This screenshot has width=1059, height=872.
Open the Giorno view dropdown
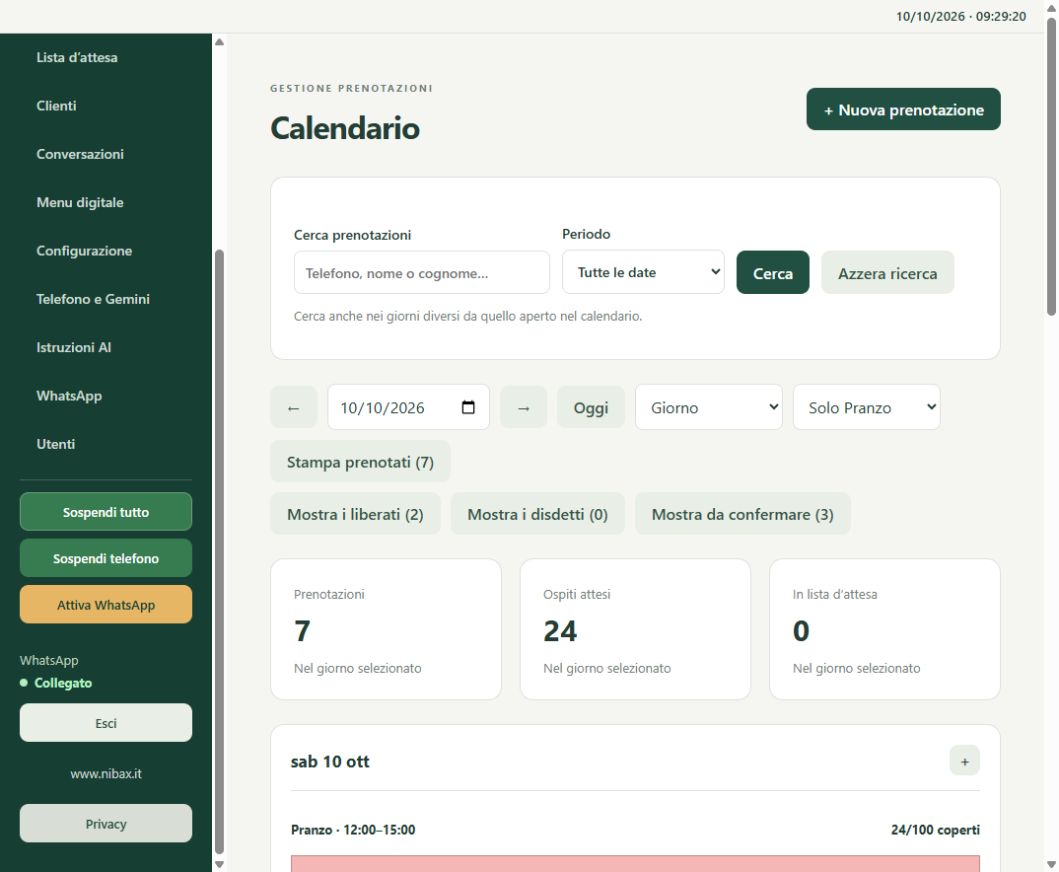tap(708, 407)
